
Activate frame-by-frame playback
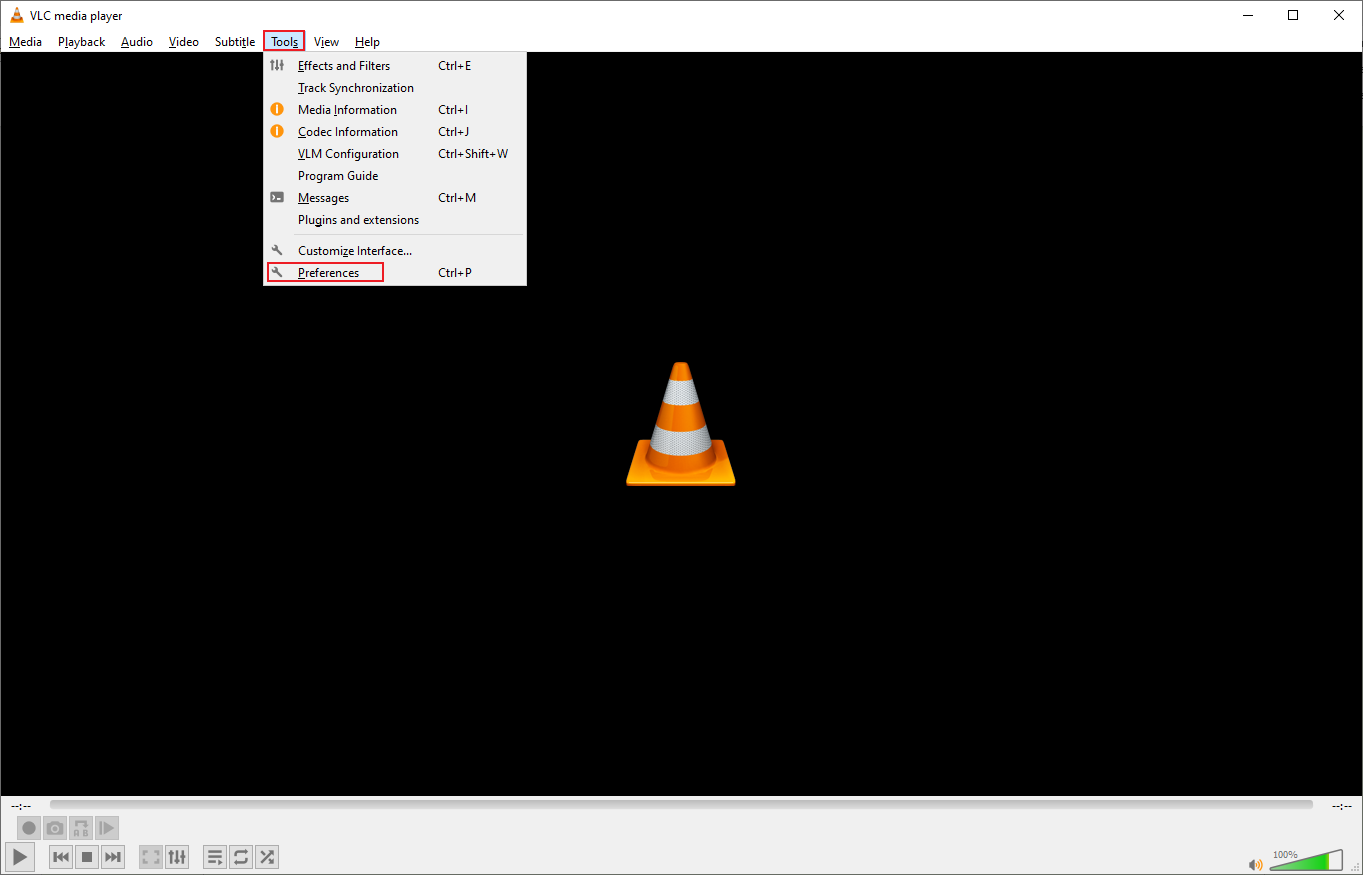click(106, 828)
